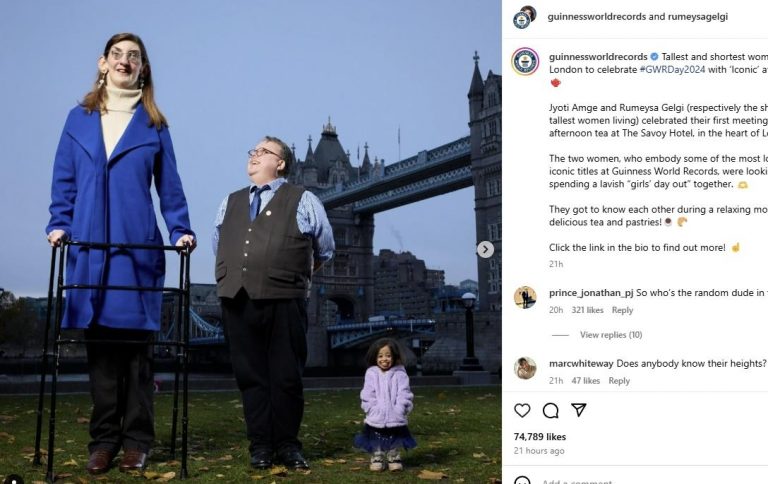This screenshot has width=768, height=484.
Task: Share the post via paper plane icon
Action: pyautogui.click(x=578, y=410)
